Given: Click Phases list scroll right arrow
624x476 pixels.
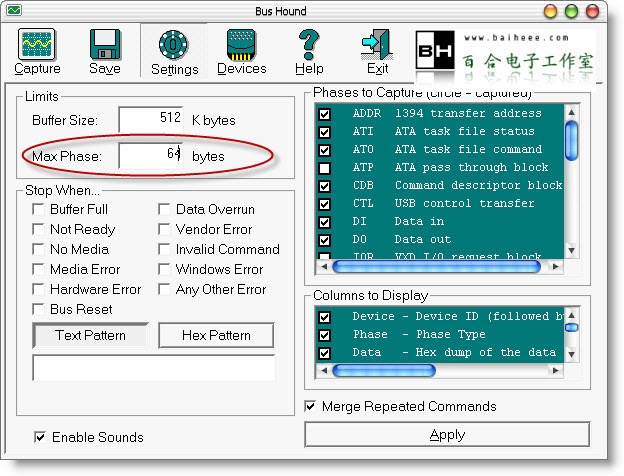Looking at the screenshot, I should tap(556, 266).
